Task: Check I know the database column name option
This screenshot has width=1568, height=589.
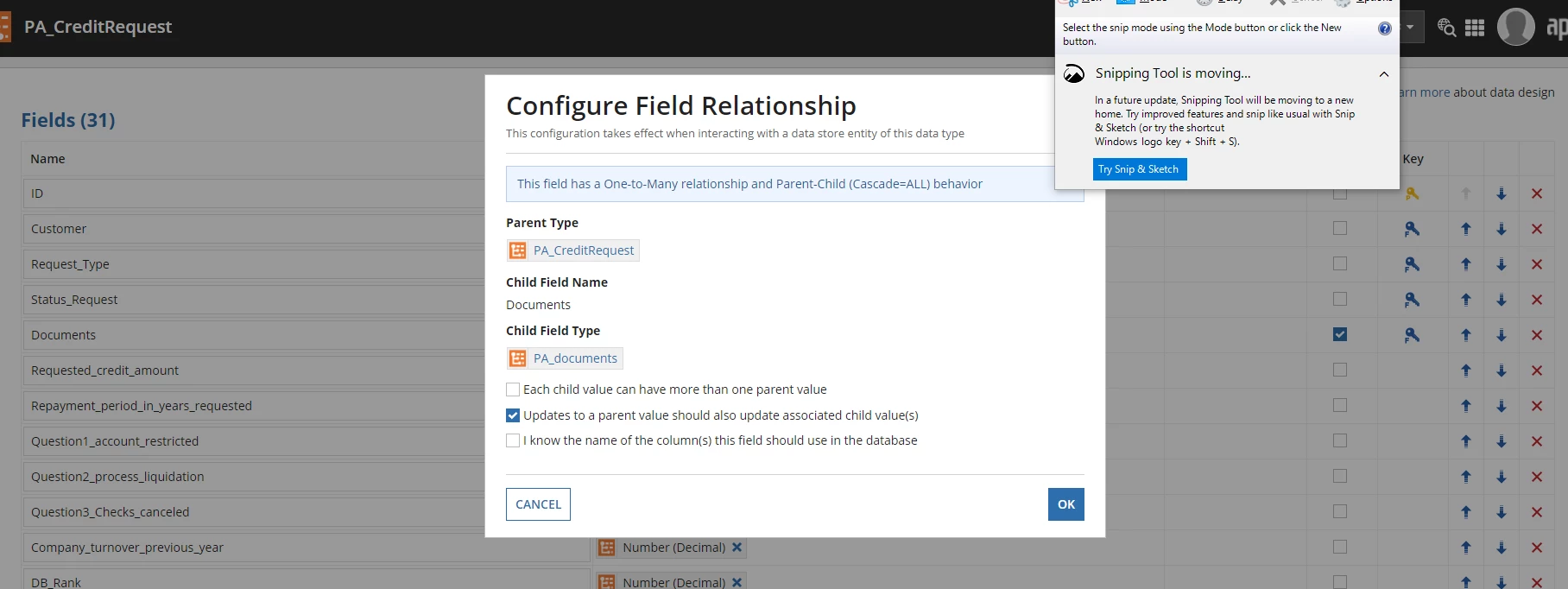Action: tap(513, 440)
